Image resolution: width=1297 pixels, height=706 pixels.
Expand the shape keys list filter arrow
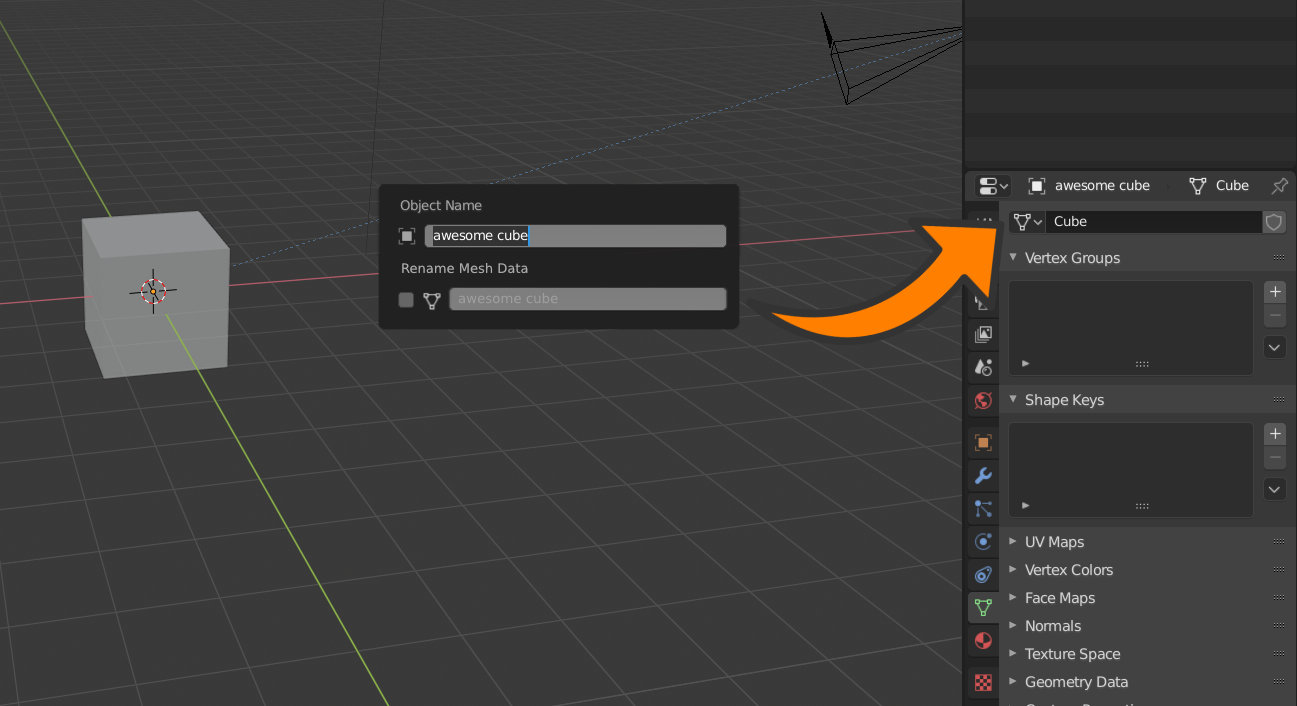pyautogui.click(x=1026, y=506)
